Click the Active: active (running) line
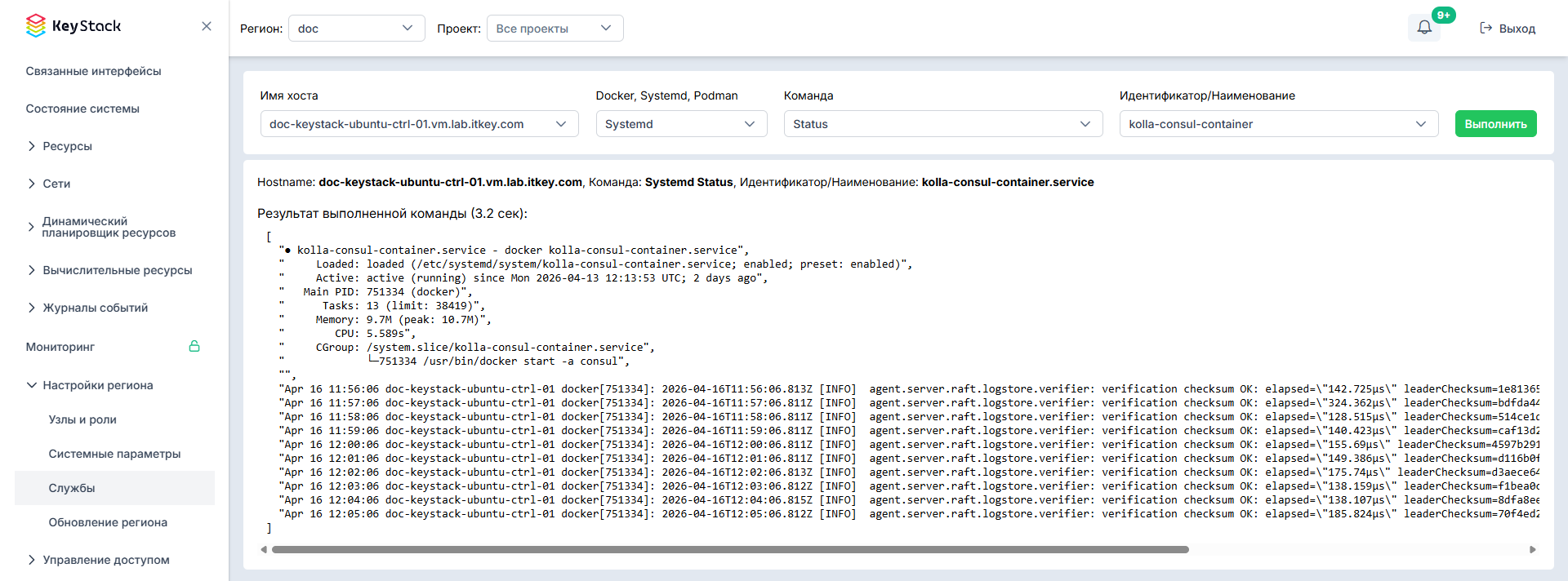Screen dimensions: 1568x581 (523, 278)
